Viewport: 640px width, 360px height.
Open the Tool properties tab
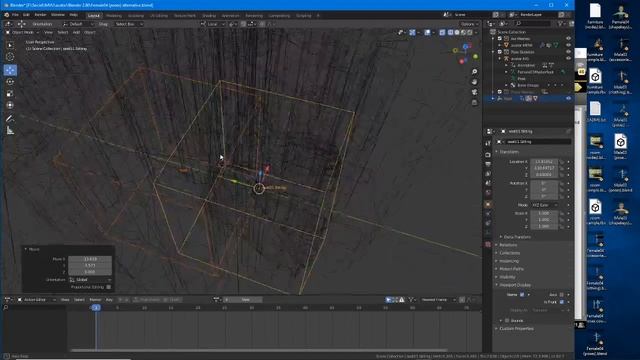coord(488,143)
